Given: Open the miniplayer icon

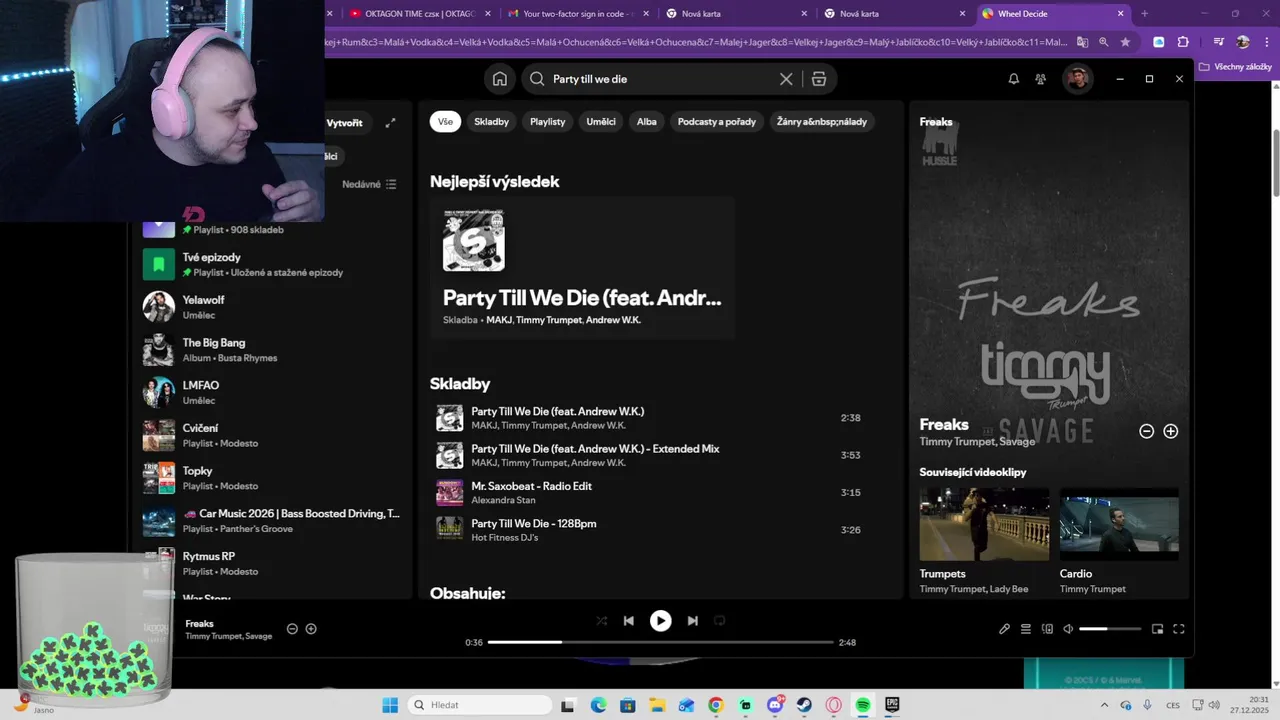Looking at the screenshot, I should pyautogui.click(x=1157, y=629).
